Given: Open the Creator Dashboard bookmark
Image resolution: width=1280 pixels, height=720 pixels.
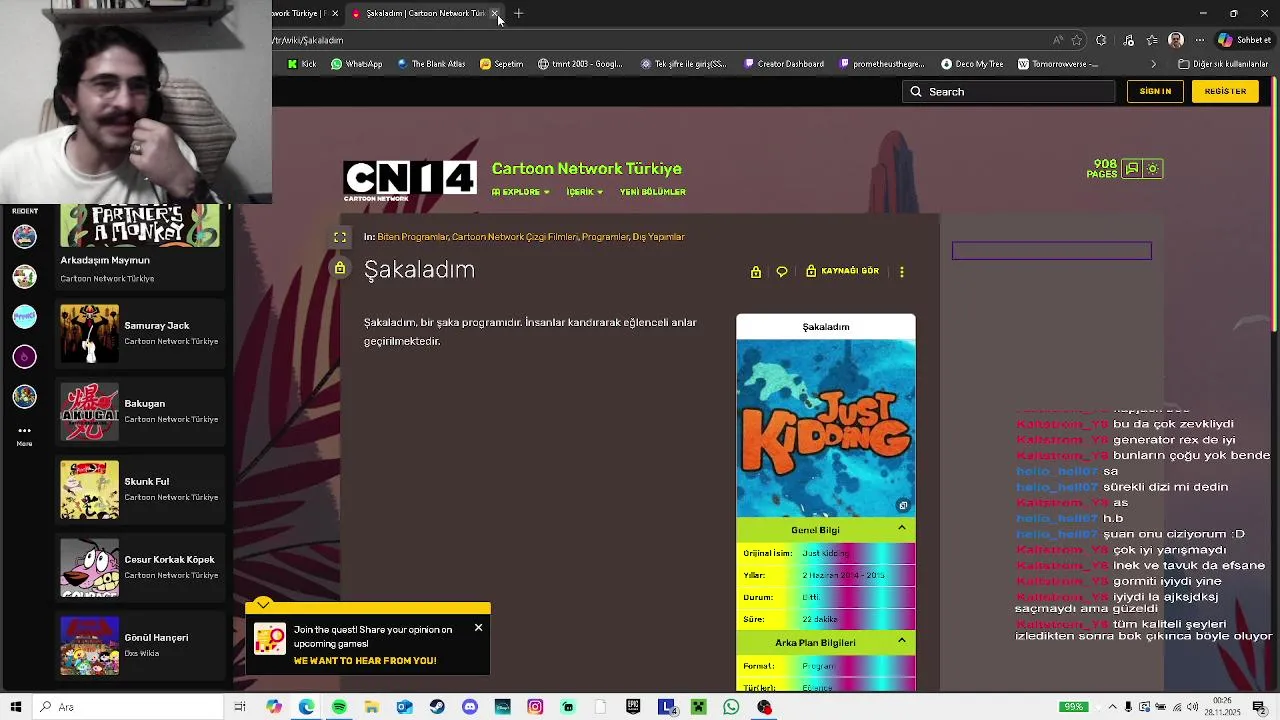Looking at the screenshot, I should click(x=783, y=64).
